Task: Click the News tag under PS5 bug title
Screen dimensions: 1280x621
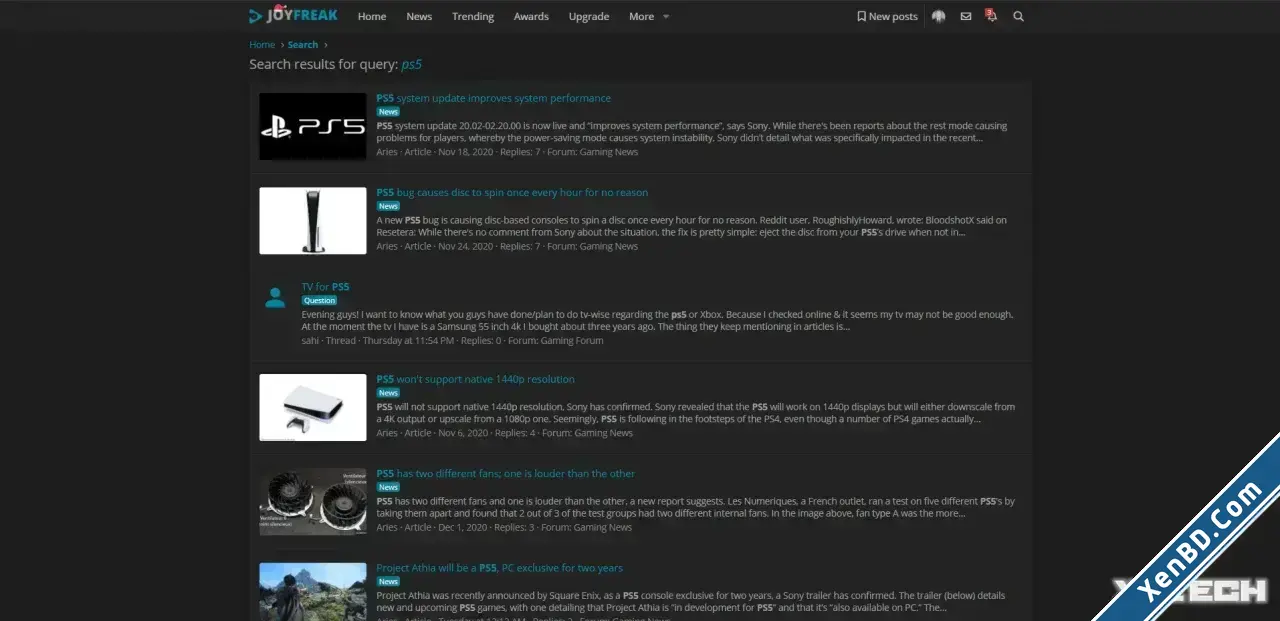Action: (x=388, y=206)
